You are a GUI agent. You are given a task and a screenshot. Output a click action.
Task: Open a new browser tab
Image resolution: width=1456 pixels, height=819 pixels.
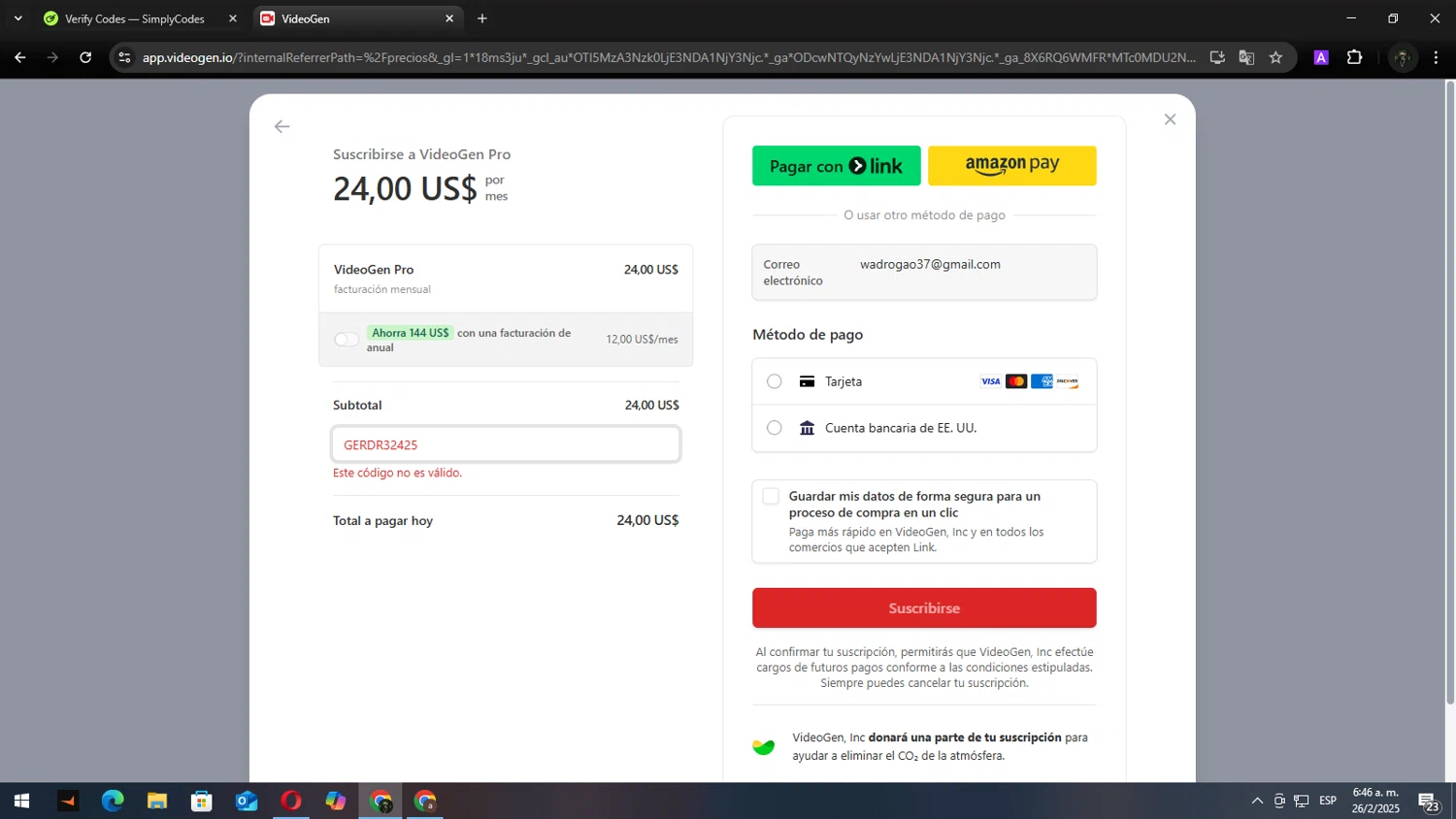tap(482, 18)
